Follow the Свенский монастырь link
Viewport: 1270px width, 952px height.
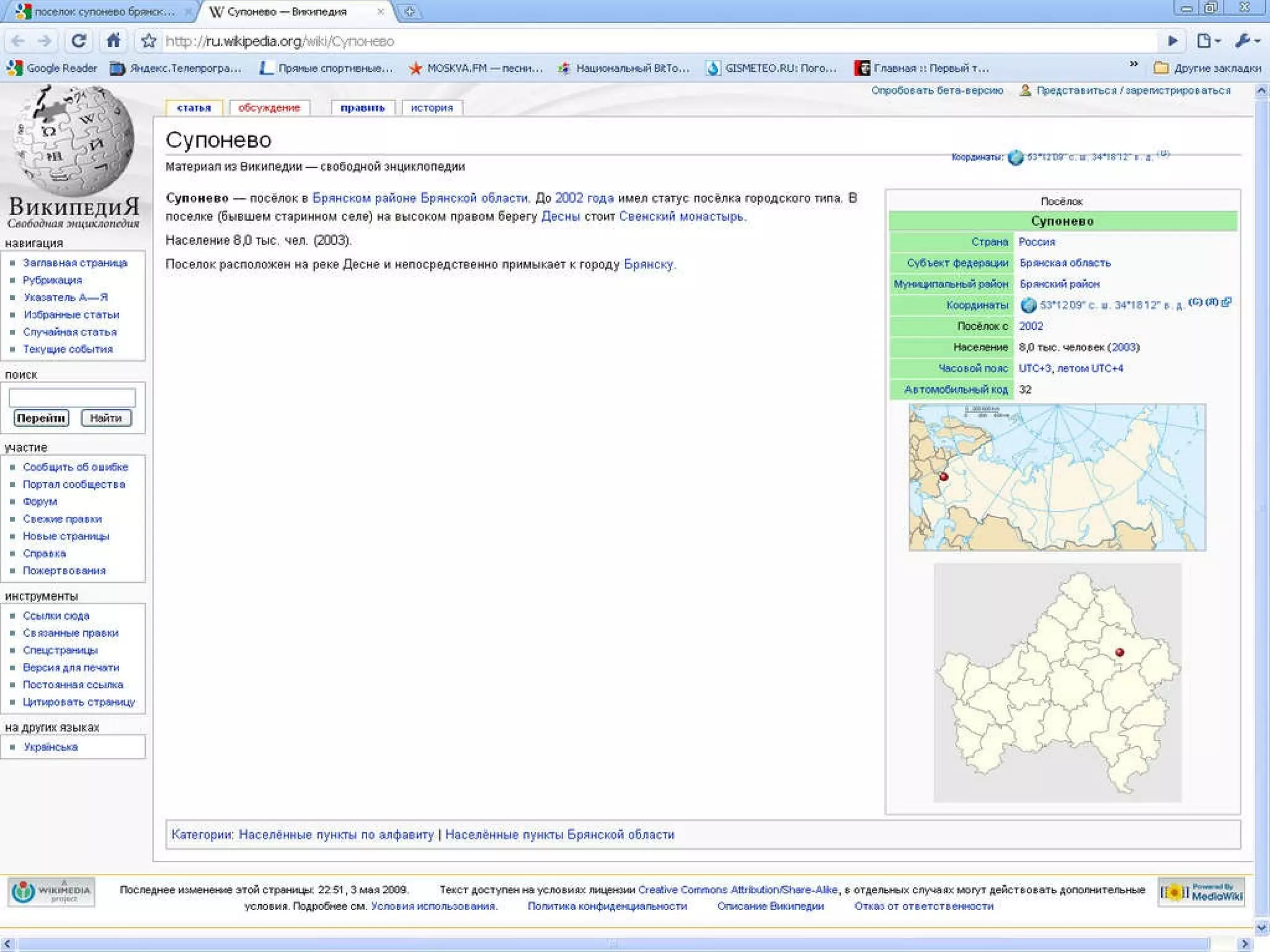pos(681,216)
